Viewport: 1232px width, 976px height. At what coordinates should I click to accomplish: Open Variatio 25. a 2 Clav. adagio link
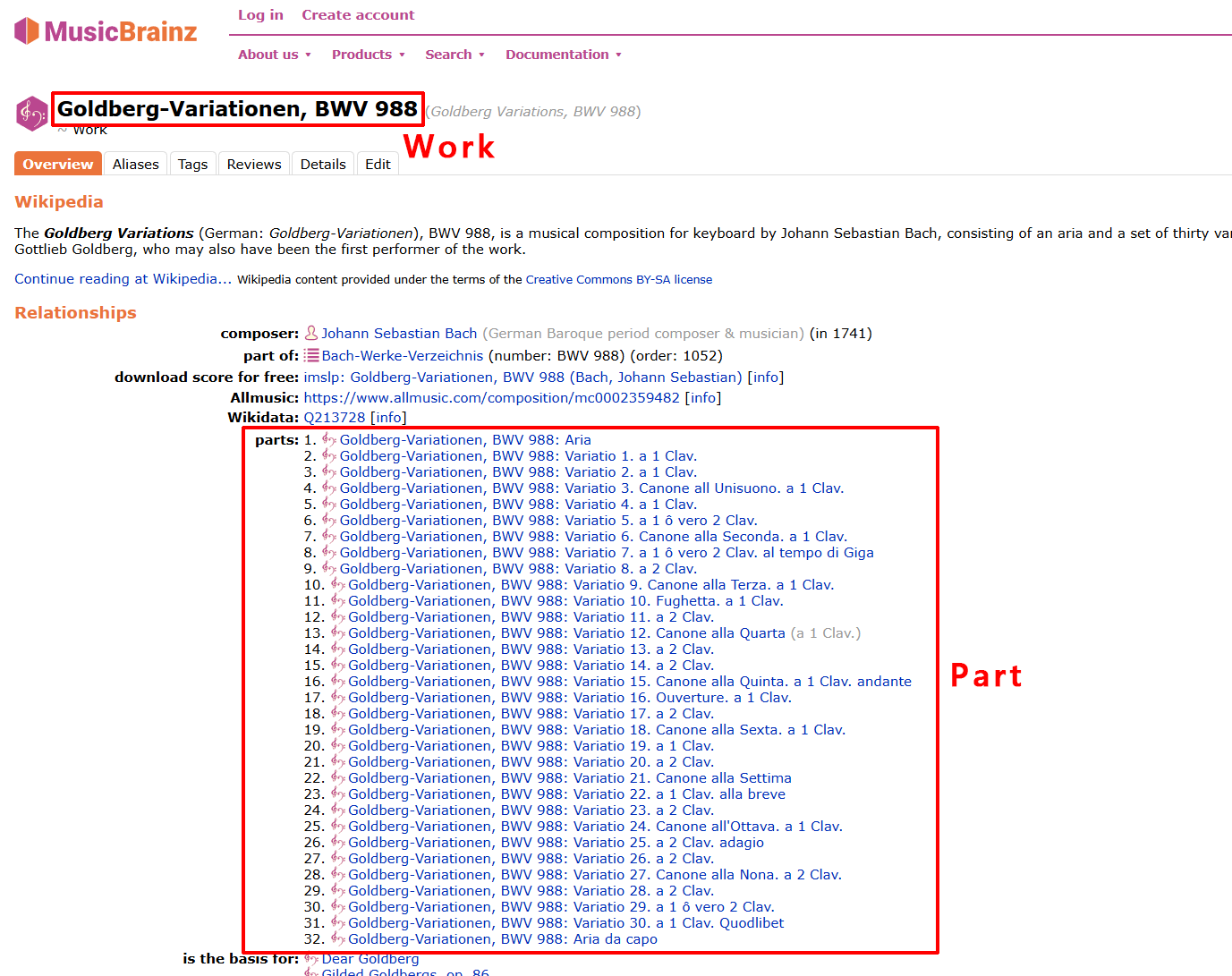(x=557, y=843)
